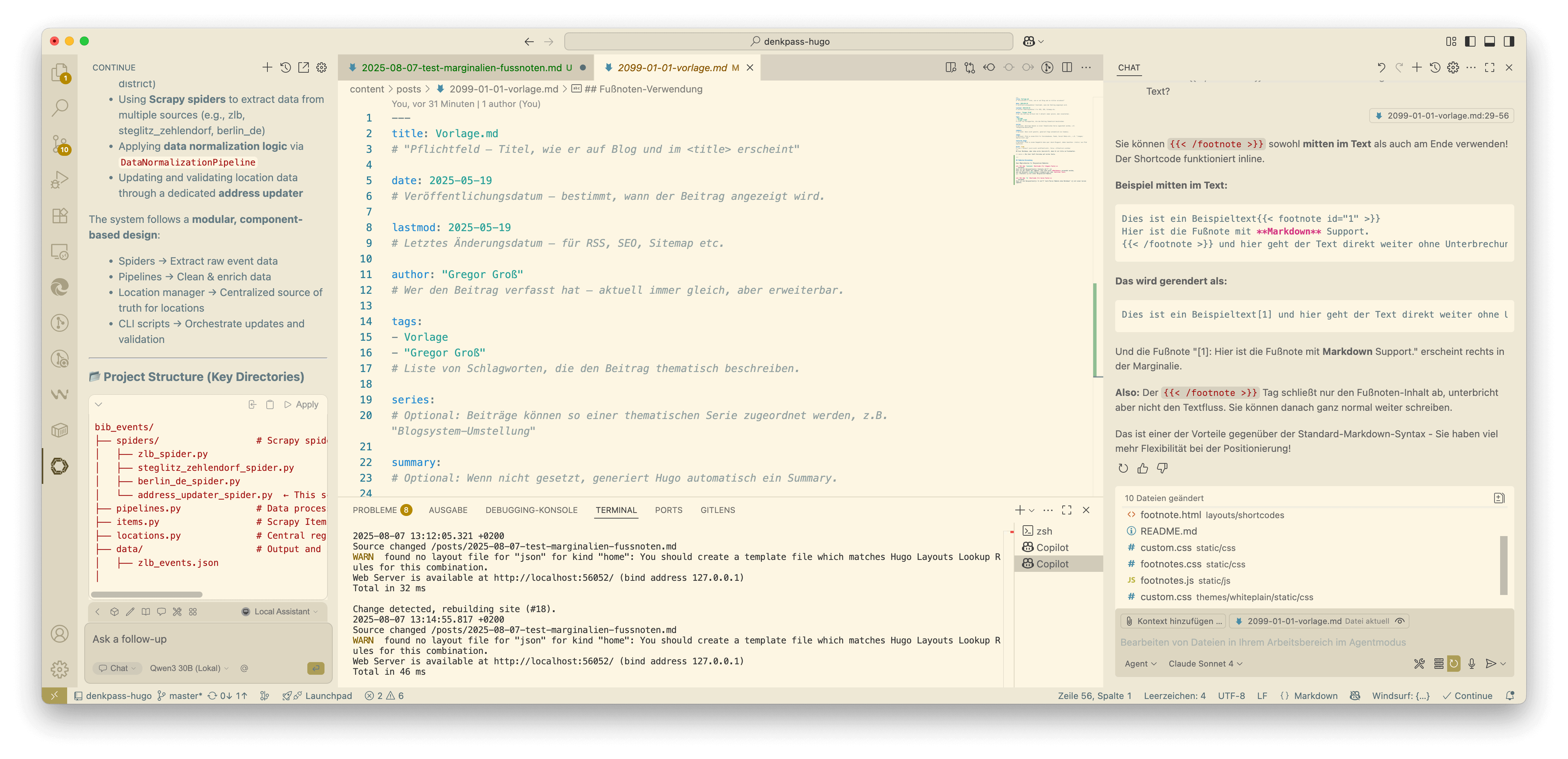Toggle the secondary side bar visibility
Image resolution: width=1568 pixels, height=759 pixels.
pyautogui.click(x=1509, y=41)
